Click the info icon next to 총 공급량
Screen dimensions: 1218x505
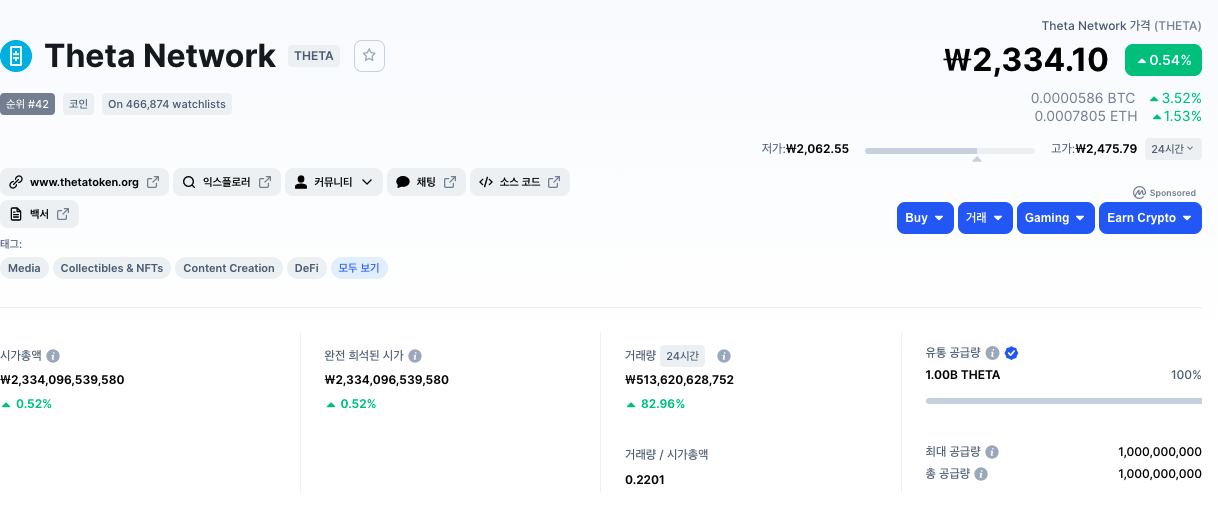tap(981, 474)
